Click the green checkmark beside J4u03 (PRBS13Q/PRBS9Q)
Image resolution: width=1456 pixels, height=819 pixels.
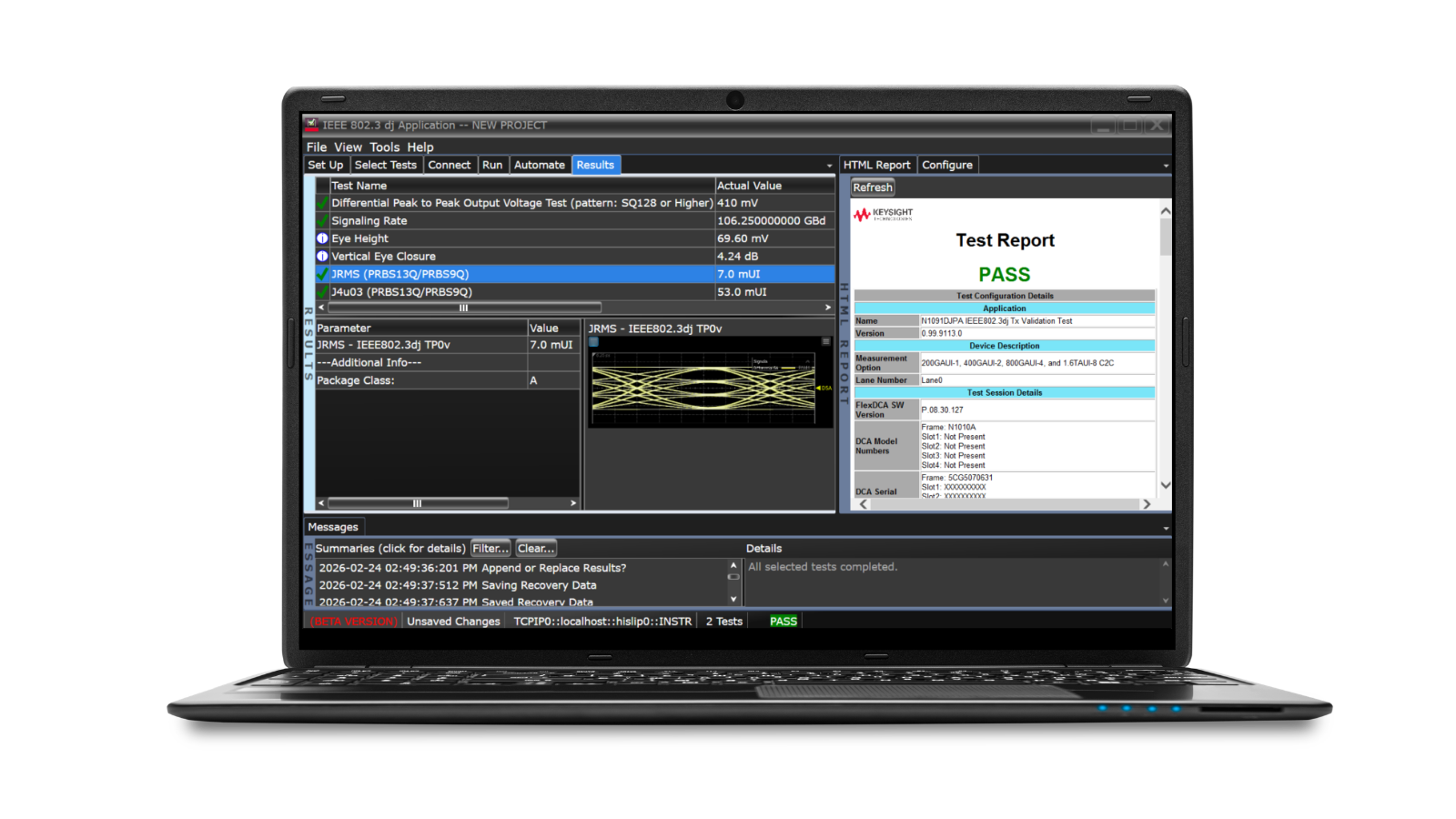tap(322, 291)
